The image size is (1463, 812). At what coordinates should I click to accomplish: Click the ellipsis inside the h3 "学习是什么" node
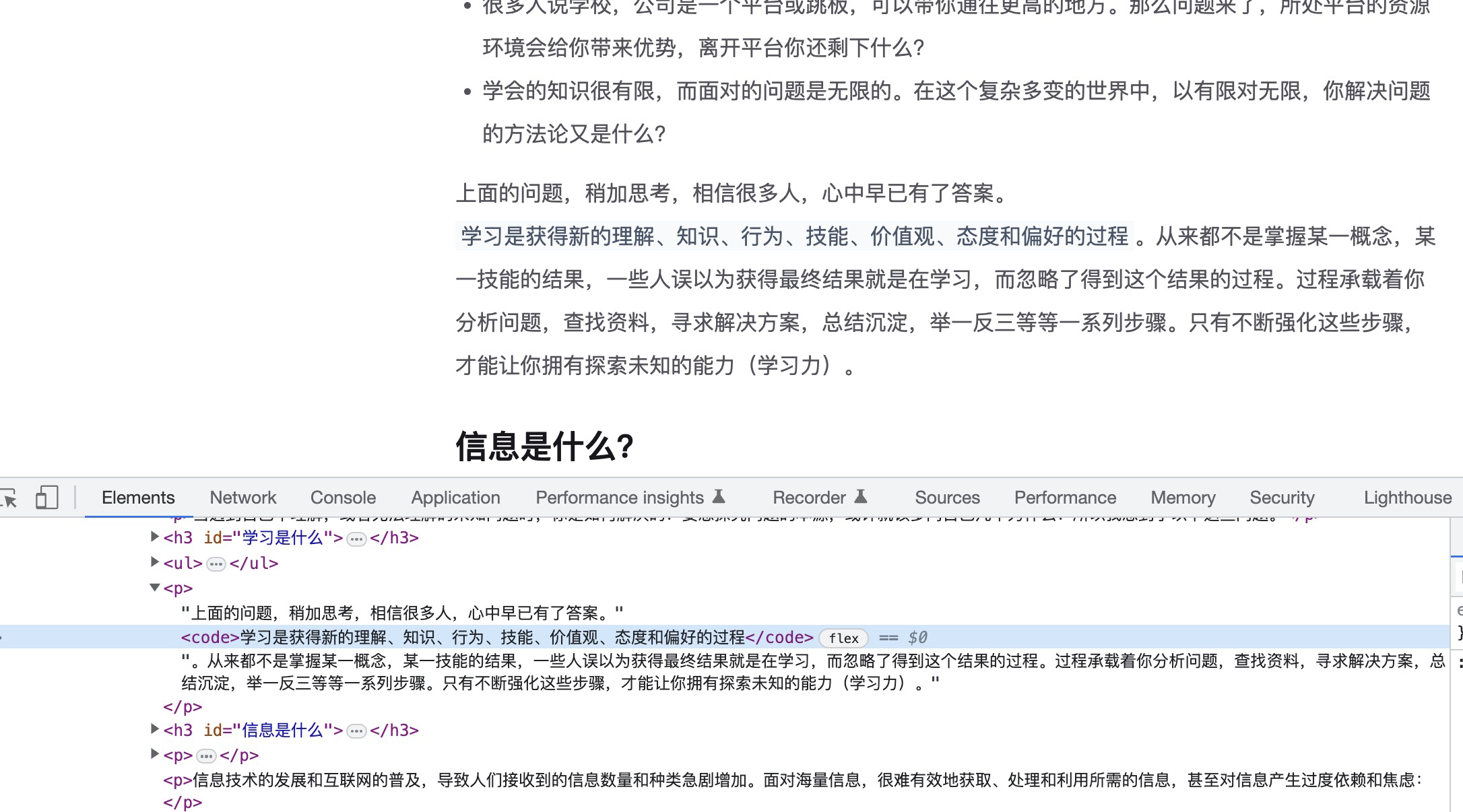point(355,538)
